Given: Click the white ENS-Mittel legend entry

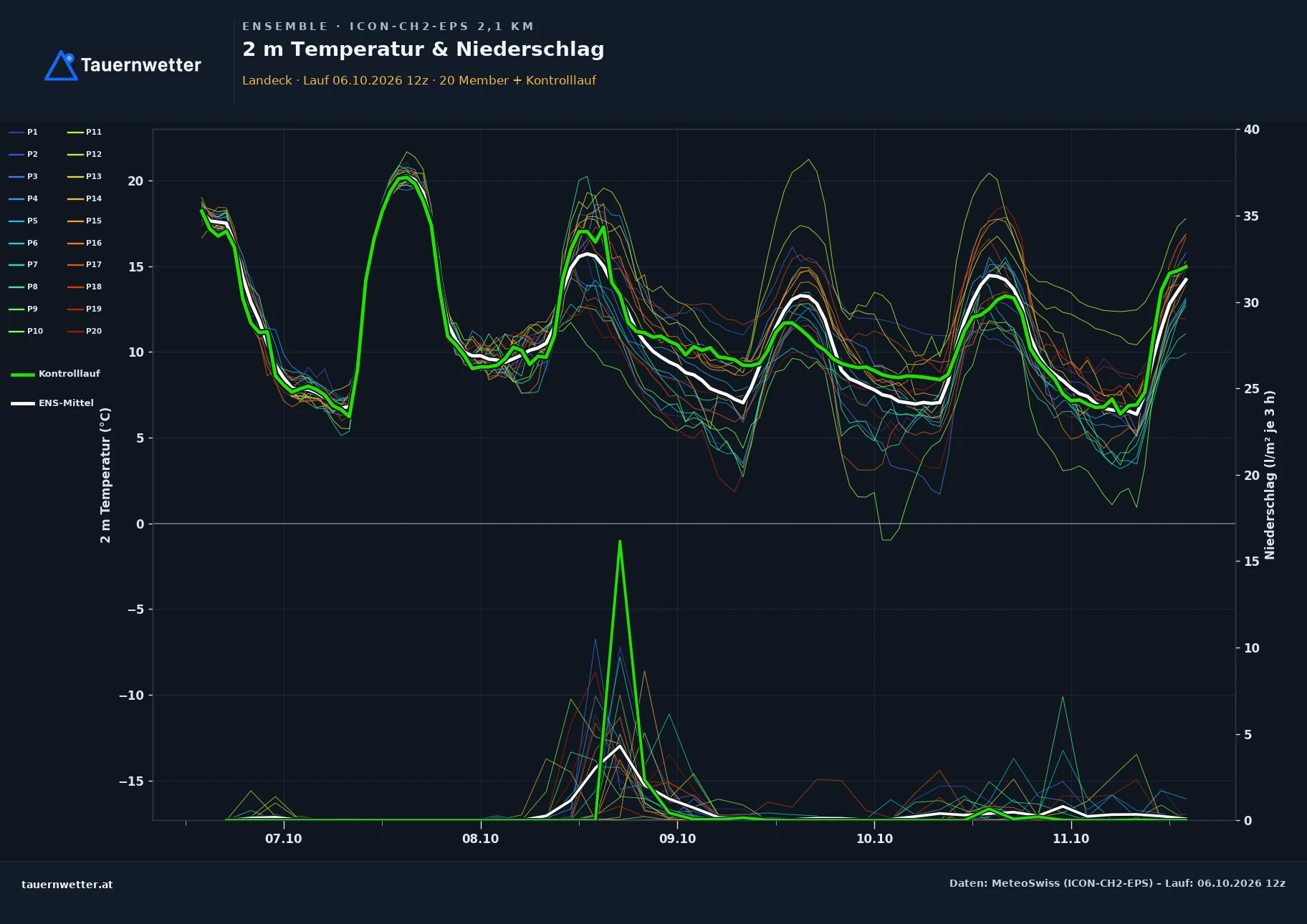Looking at the screenshot, I should click(x=52, y=403).
